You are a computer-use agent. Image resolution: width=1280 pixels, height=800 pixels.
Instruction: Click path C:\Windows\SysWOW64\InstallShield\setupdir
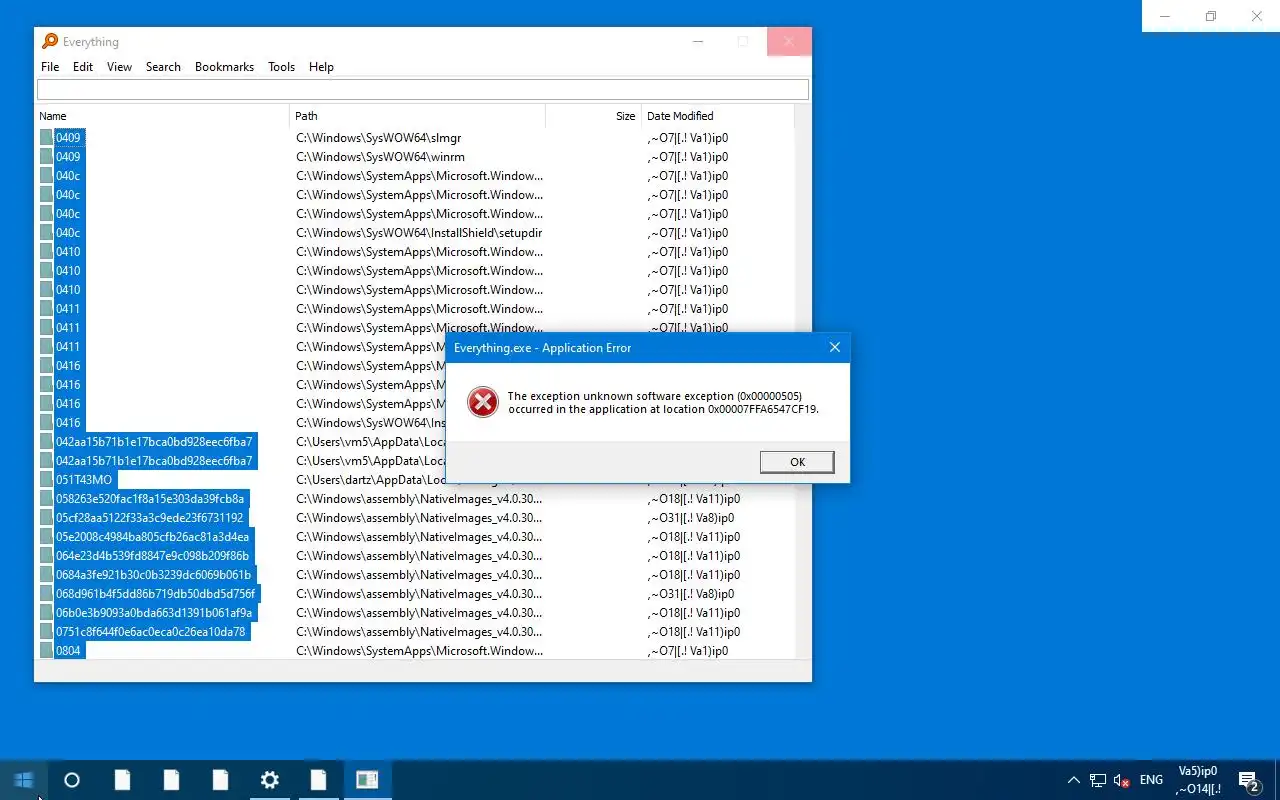pyautogui.click(x=419, y=233)
